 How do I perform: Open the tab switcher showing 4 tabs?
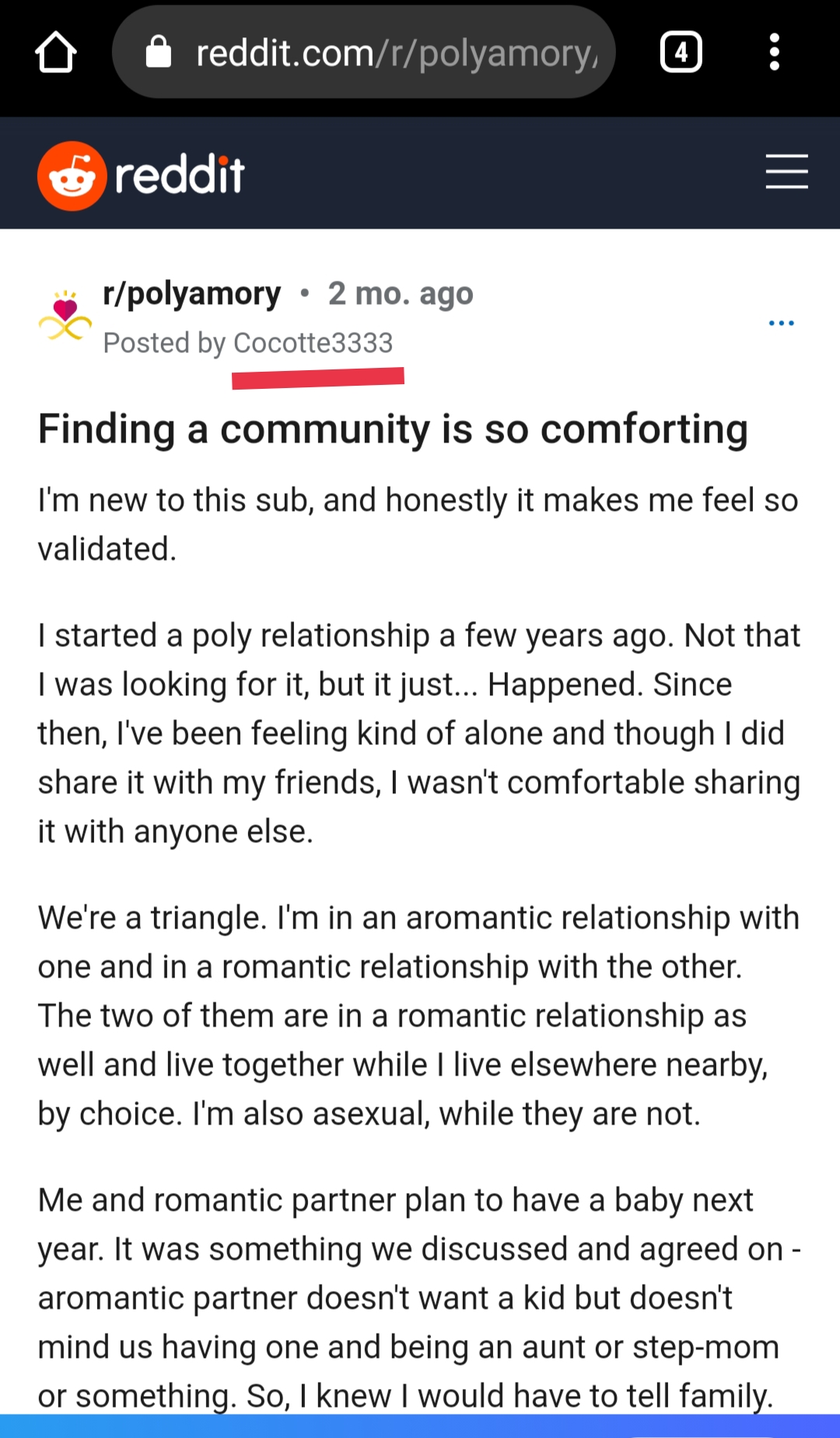[x=681, y=52]
